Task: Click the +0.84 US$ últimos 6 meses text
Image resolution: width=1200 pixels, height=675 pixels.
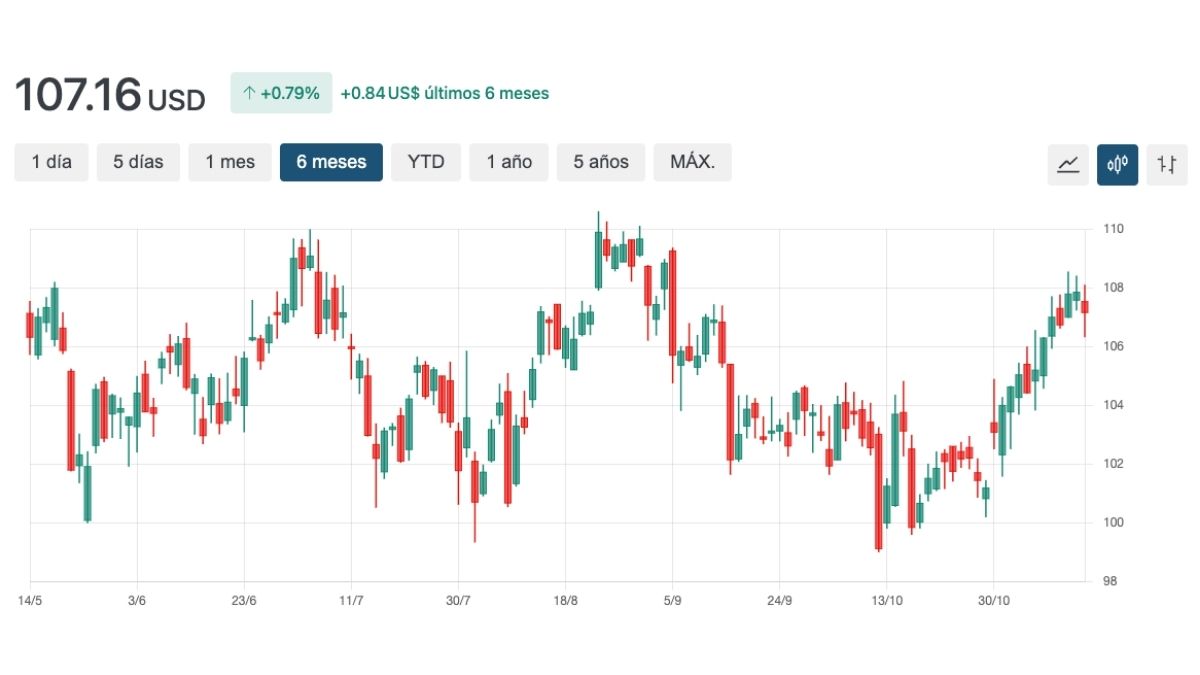Action: point(444,94)
